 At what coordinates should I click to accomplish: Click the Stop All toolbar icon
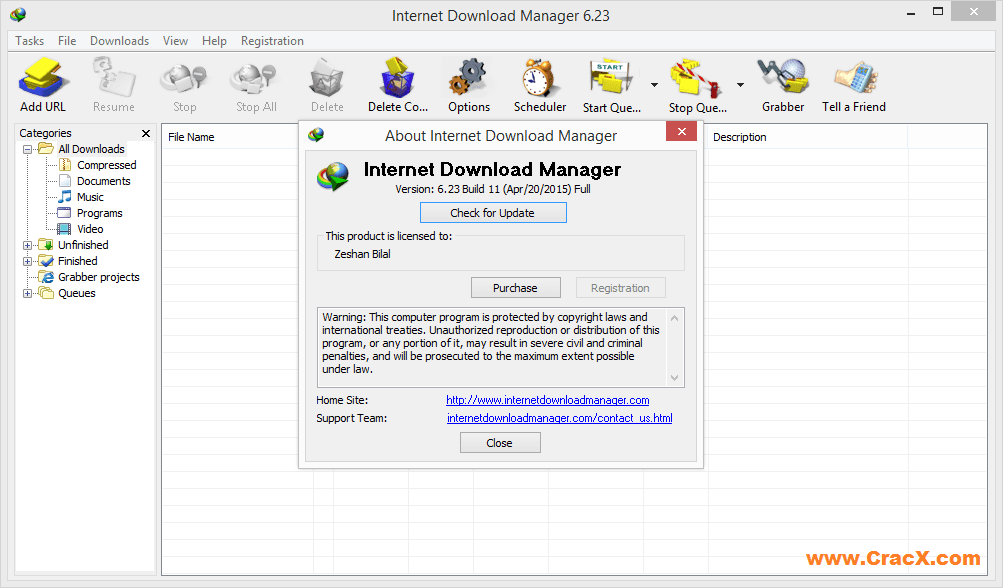click(x=255, y=78)
